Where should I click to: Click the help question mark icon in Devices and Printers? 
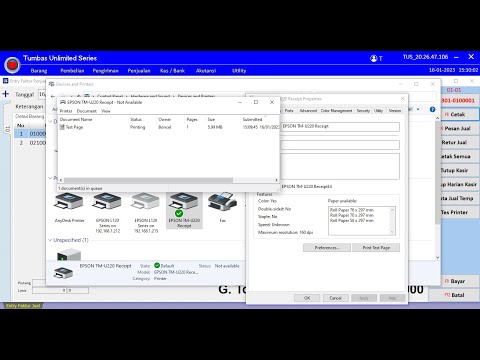[x=432, y=109]
